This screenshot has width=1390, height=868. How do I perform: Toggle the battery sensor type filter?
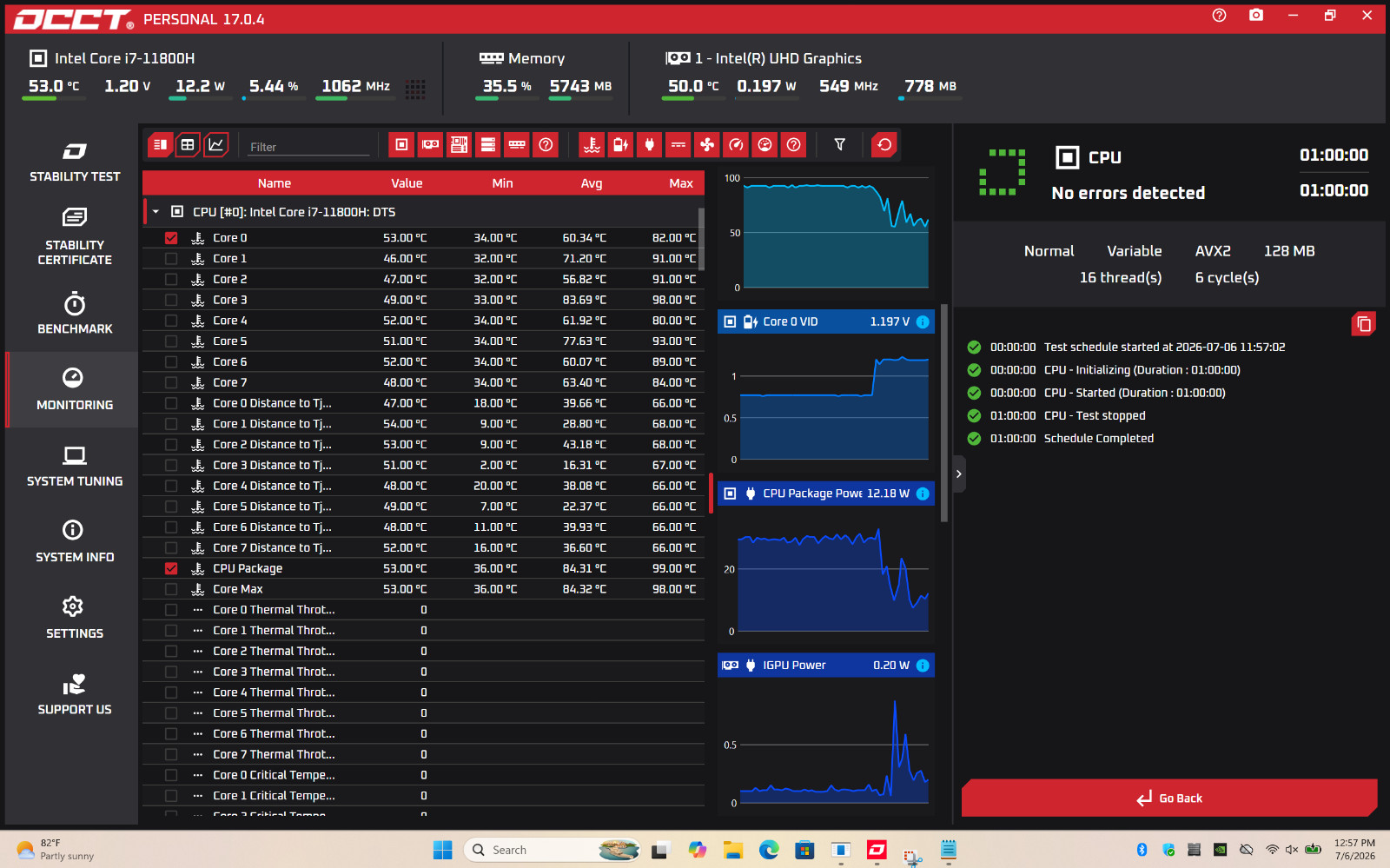pyautogui.click(x=620, y=145)
